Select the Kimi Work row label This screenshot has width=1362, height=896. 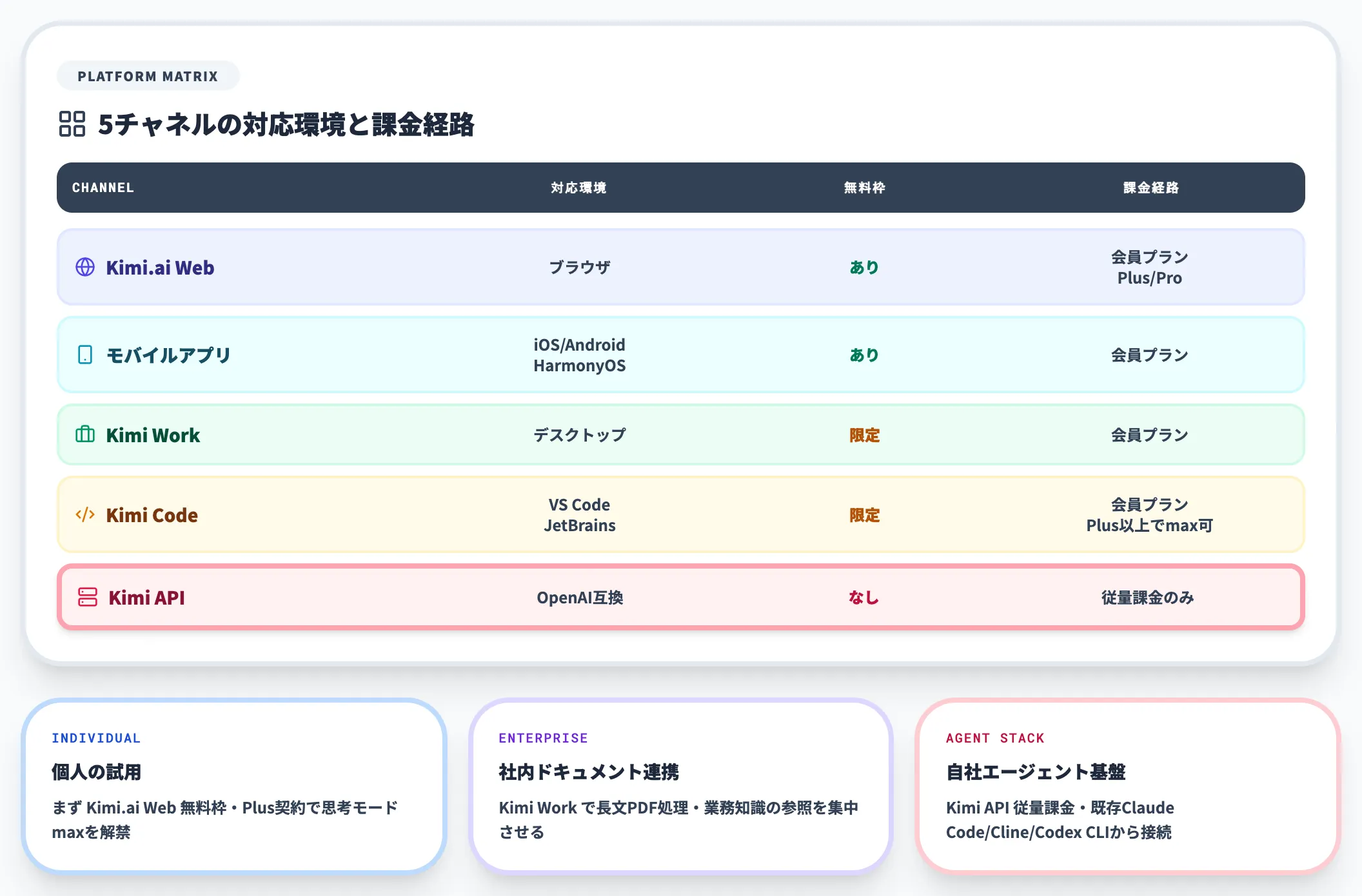[x=153, y=435]
